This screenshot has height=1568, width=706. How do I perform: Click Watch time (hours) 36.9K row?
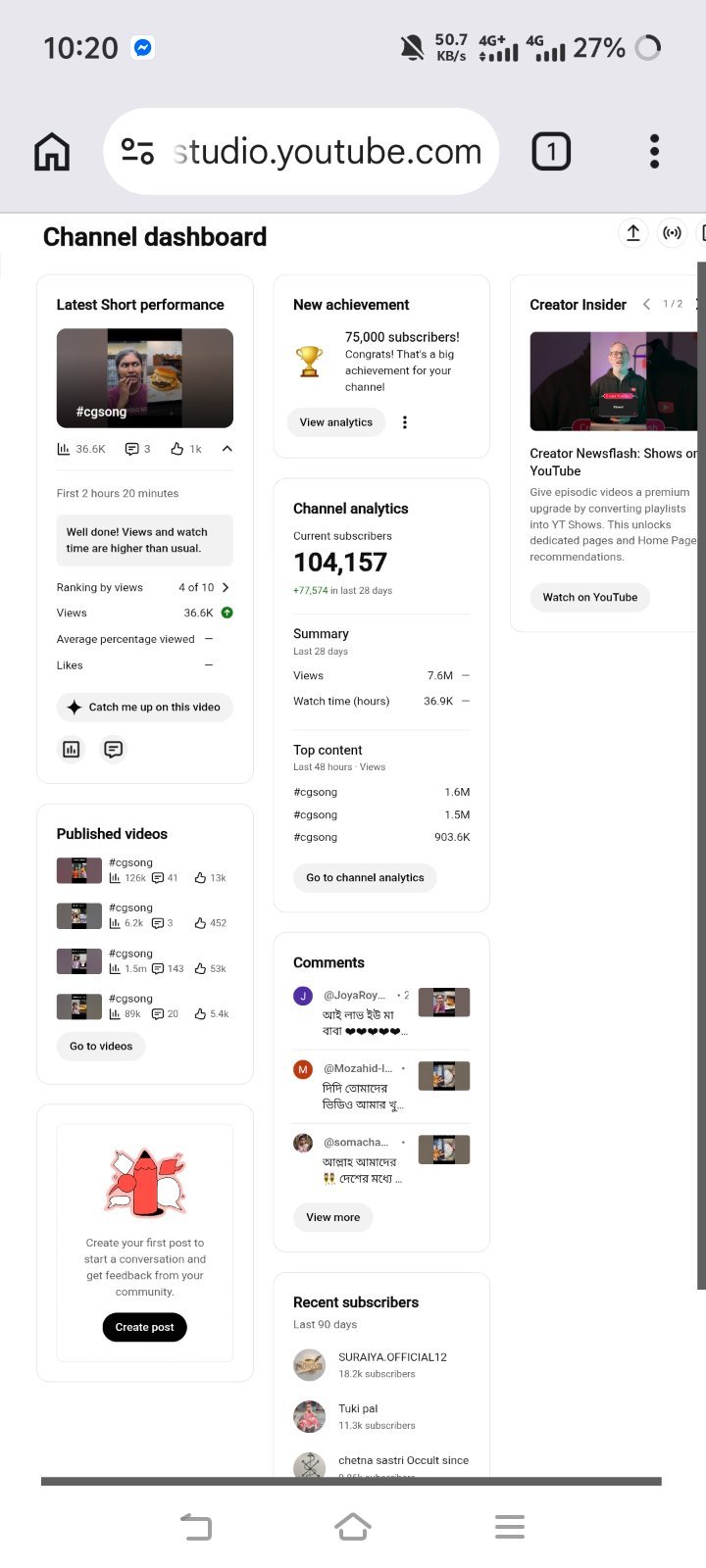[x=381, y=701]
